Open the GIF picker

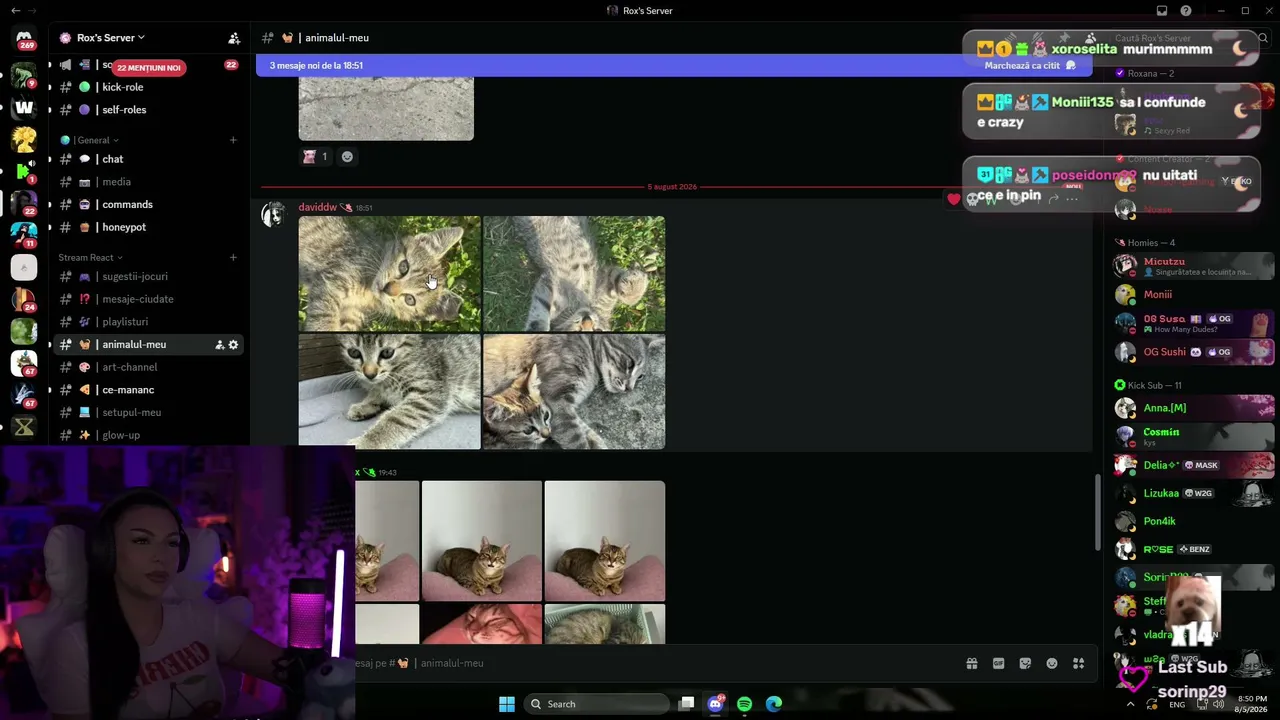998,663
